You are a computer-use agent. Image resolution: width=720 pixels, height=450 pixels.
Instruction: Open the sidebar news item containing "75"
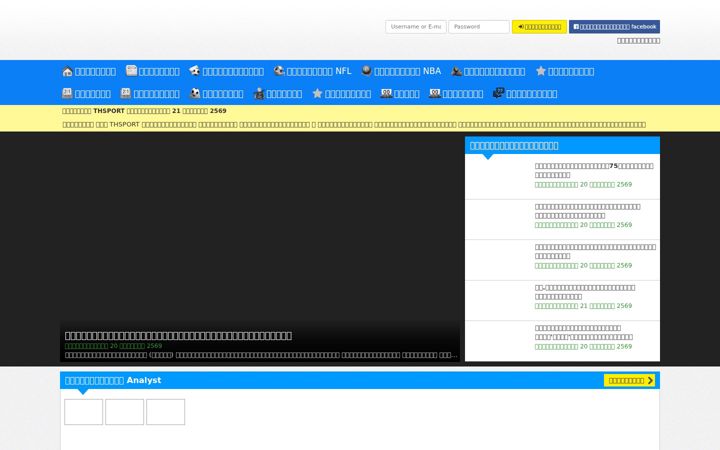(594, 170)
